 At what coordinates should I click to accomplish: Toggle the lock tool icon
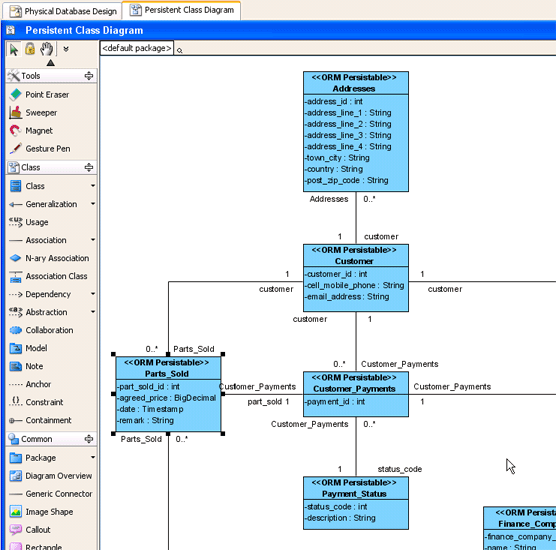(x=30, y=49)
